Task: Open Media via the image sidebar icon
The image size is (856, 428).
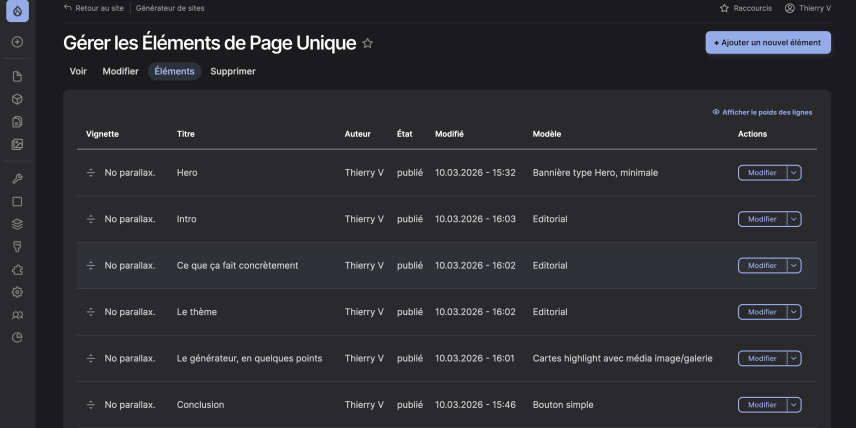Action: tap(17, 145)
